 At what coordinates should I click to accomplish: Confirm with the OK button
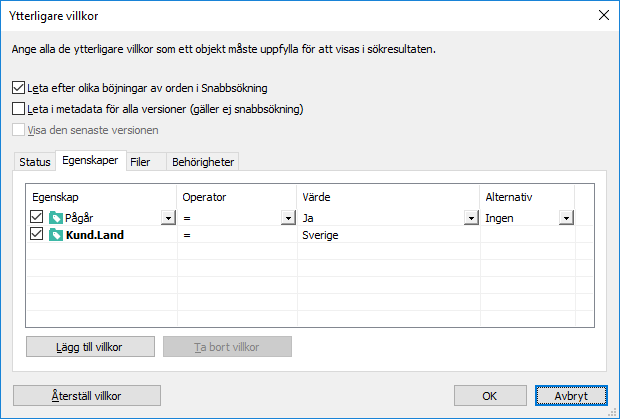point(490,396)
